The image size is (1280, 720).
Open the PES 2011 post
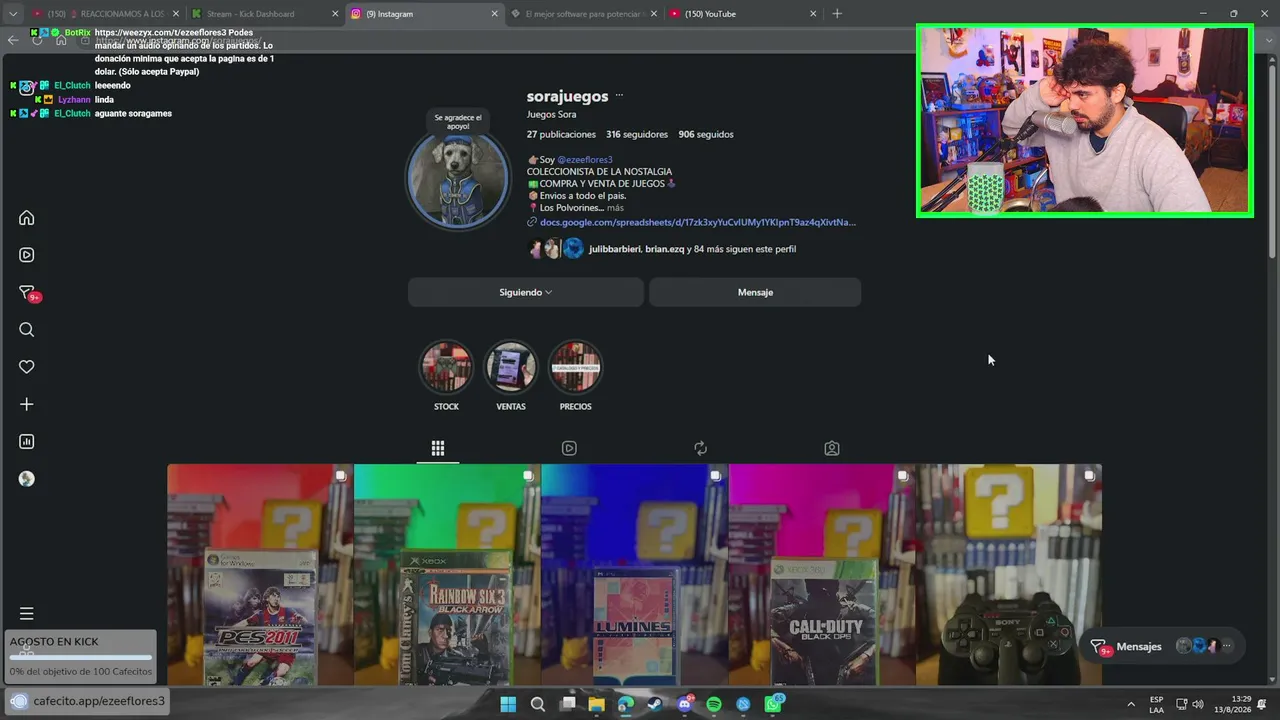click(x=260, y=575)
